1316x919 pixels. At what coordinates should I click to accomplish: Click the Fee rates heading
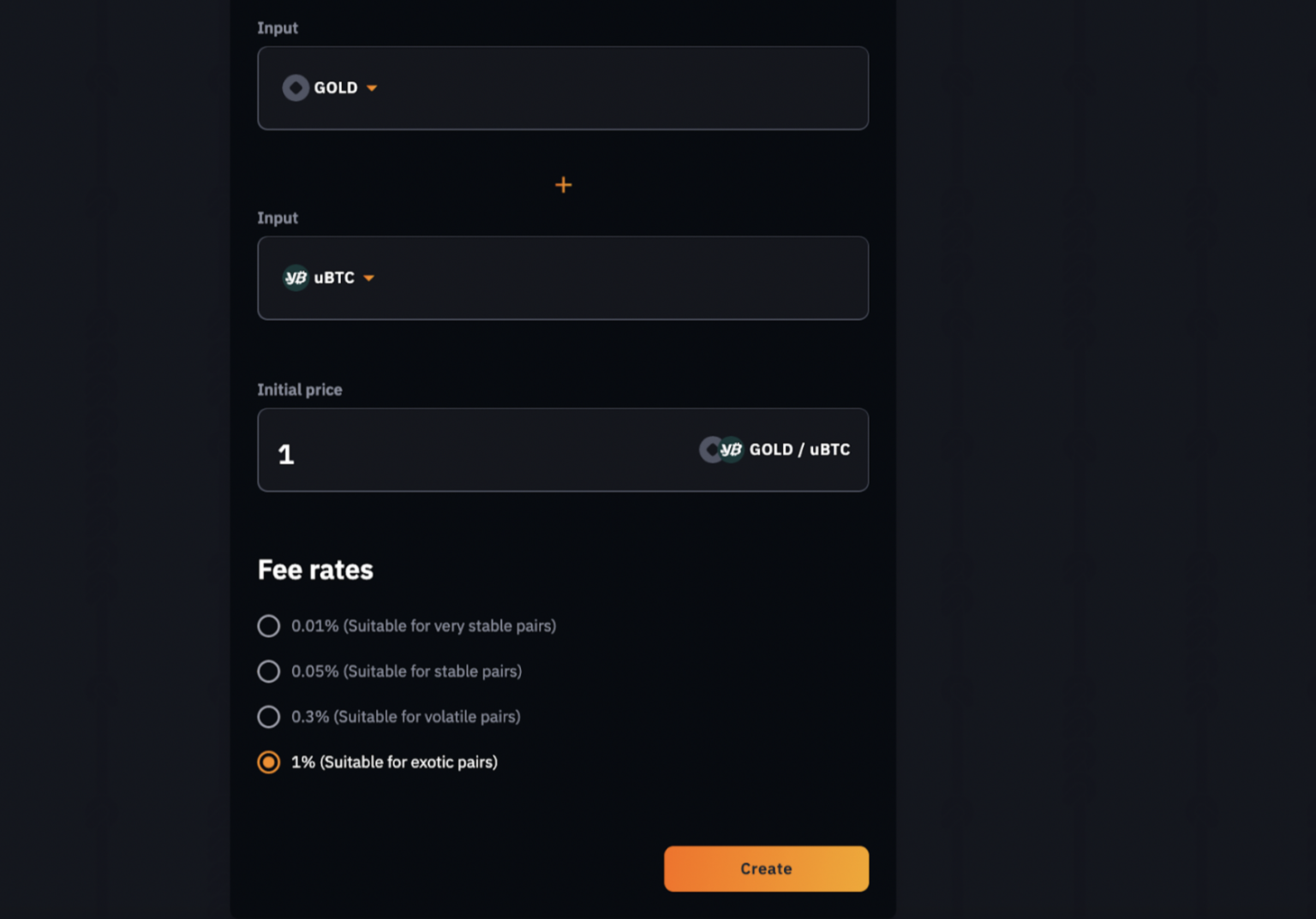click(315, 569)
